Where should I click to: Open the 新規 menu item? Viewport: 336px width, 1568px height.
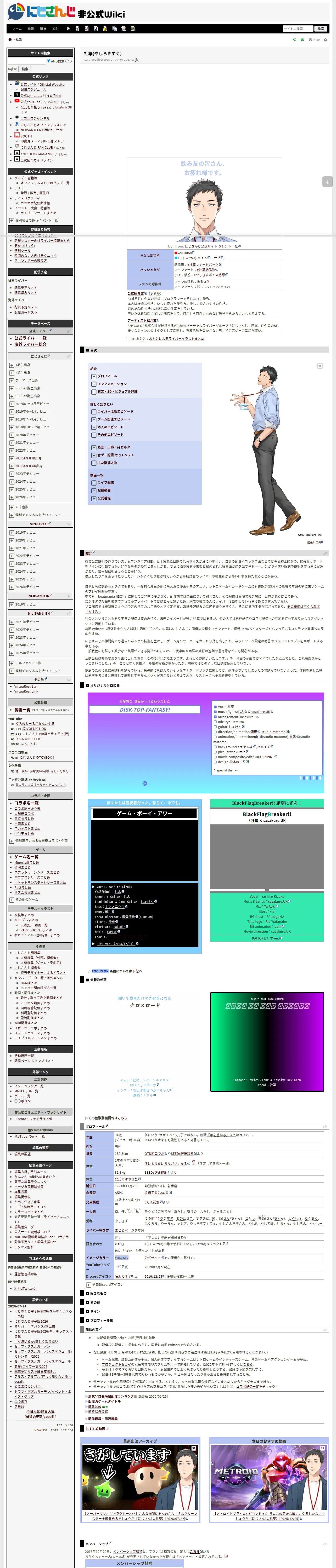31,28
